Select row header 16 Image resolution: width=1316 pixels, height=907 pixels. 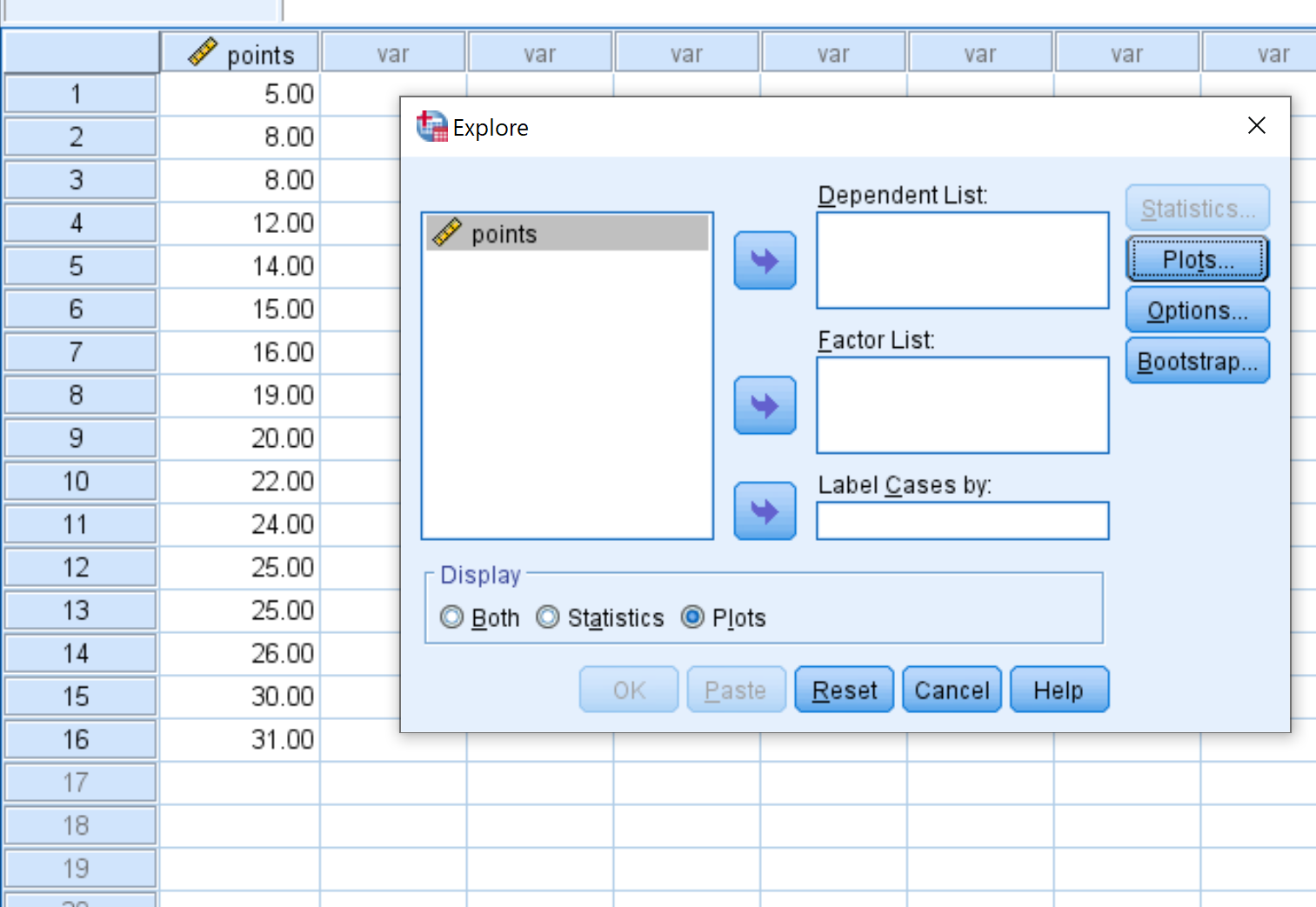[x=80, y=739]
